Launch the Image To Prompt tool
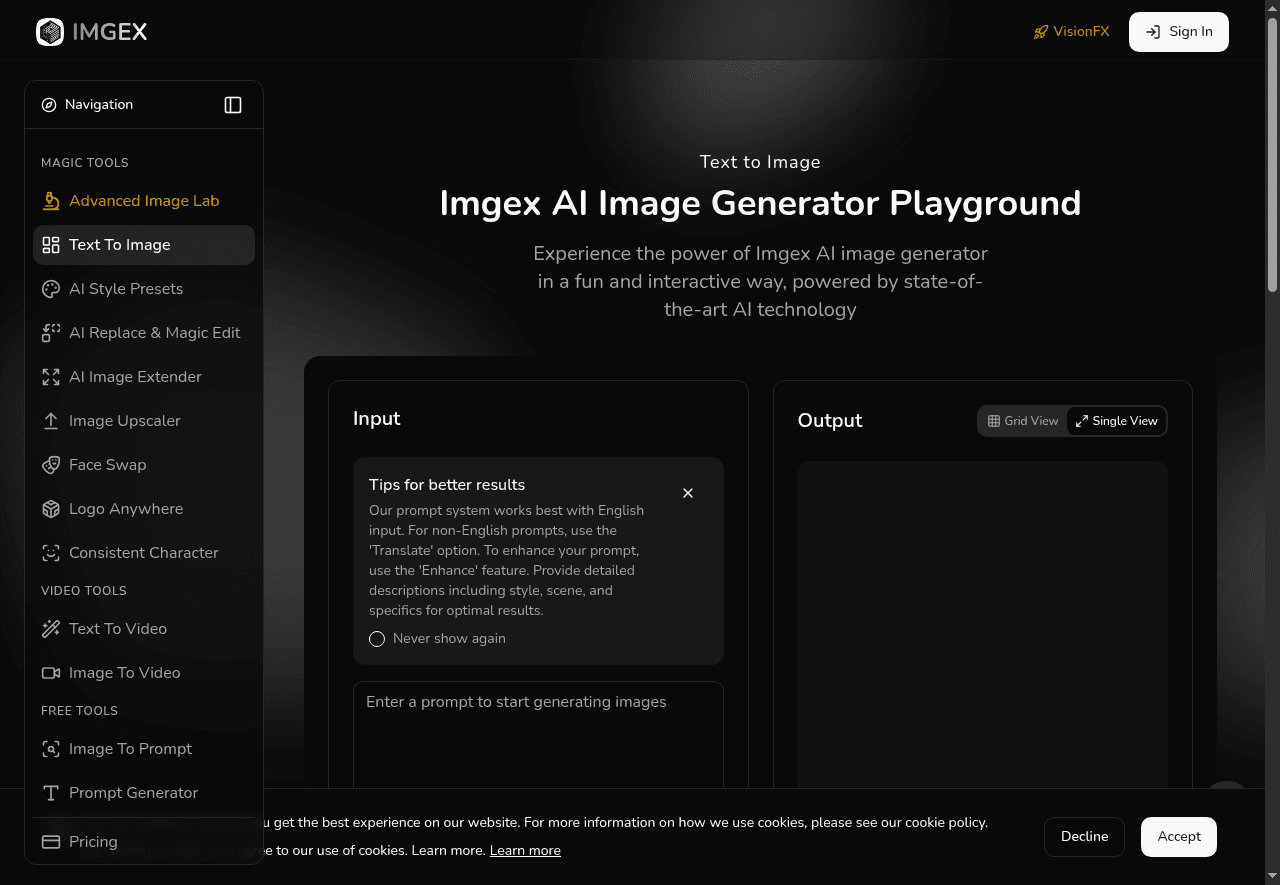 [130, 749]
